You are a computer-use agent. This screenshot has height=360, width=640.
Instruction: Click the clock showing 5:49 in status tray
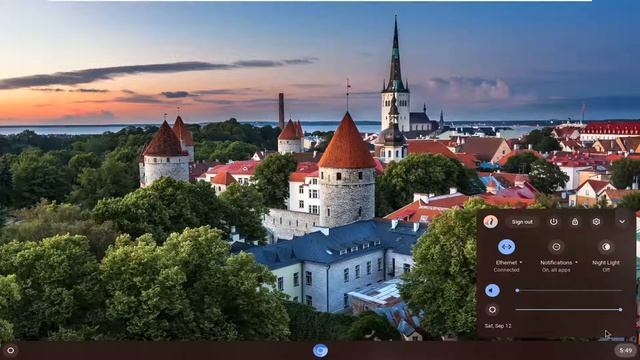625,350
